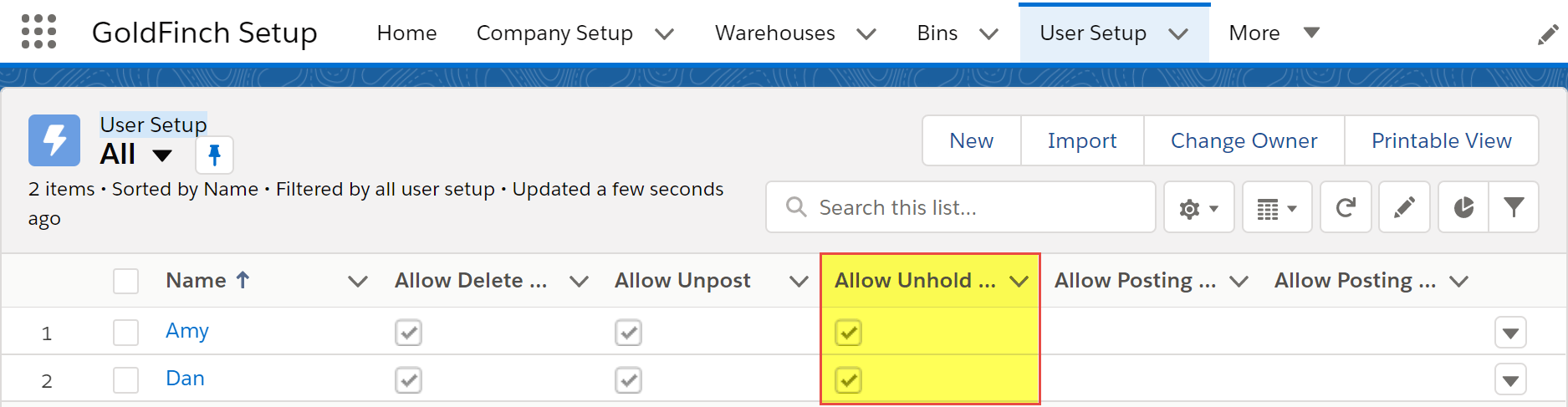Show the charts panel icon
1568x407 pixels.
(1463, 207)
